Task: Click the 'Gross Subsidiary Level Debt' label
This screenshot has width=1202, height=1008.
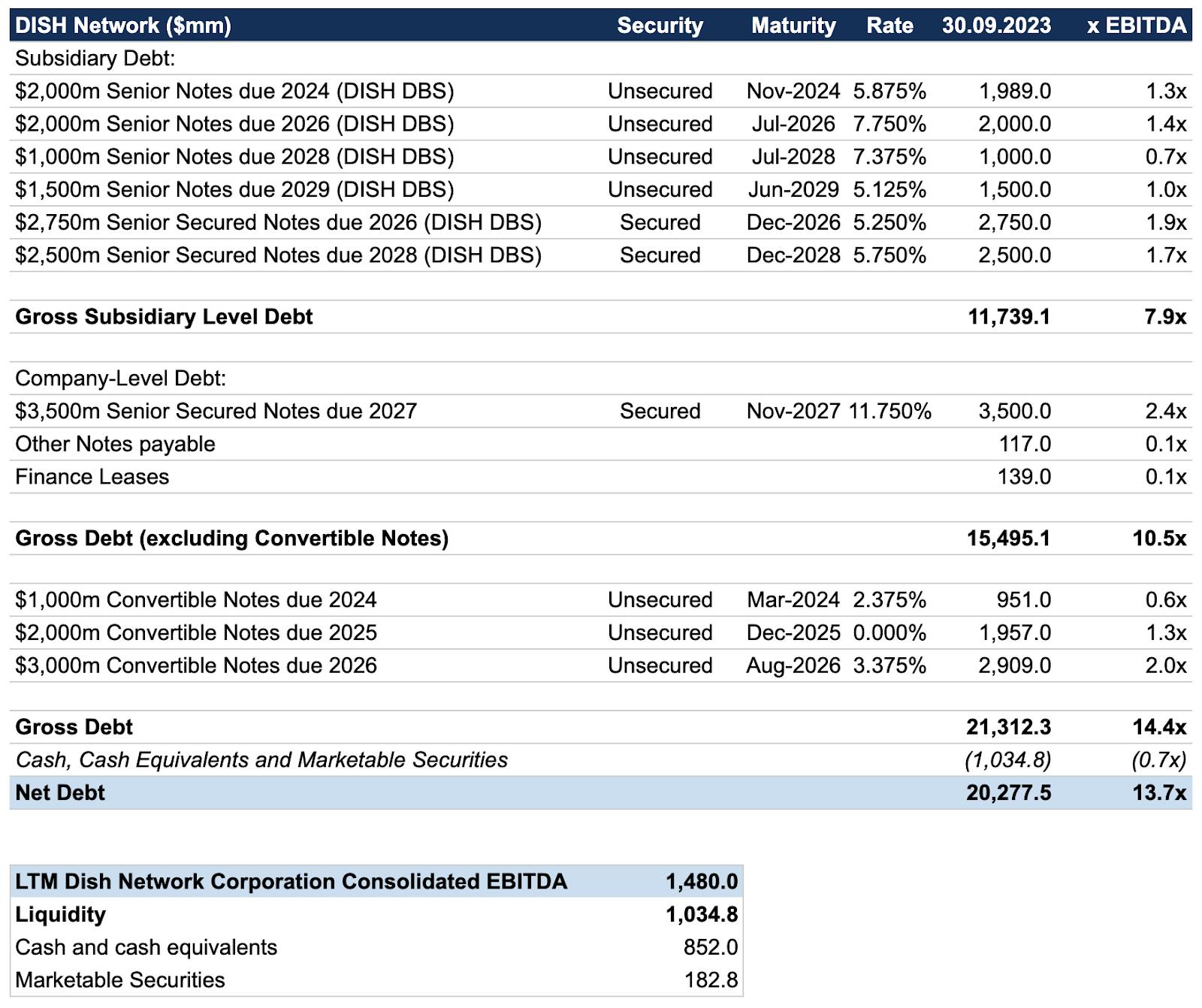Action: (x=164, y=317)
